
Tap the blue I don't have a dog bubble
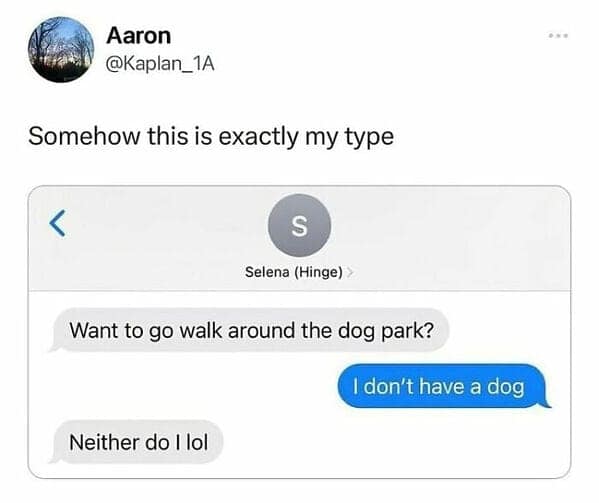click(444, 386)
